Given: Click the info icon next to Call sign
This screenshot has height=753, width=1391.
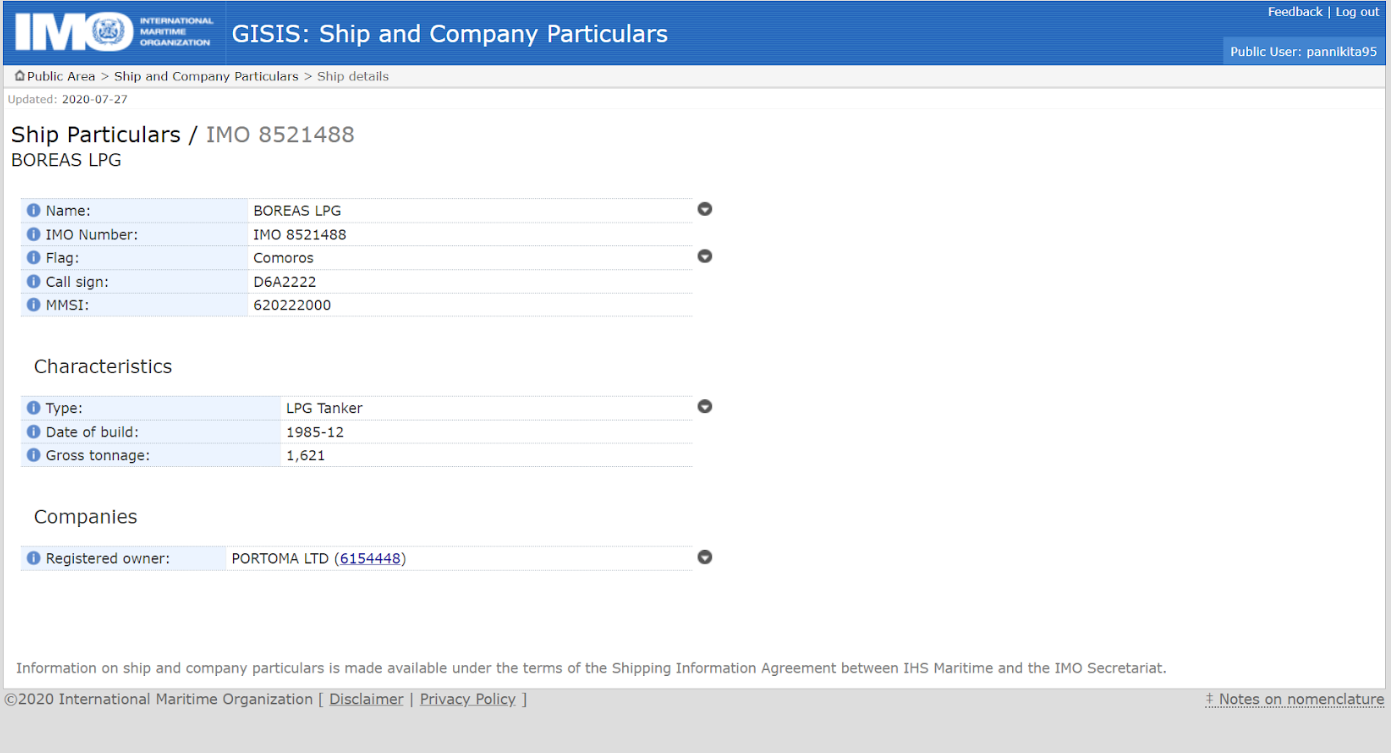Looking at the screenshot, I should [x=33, y=282].
